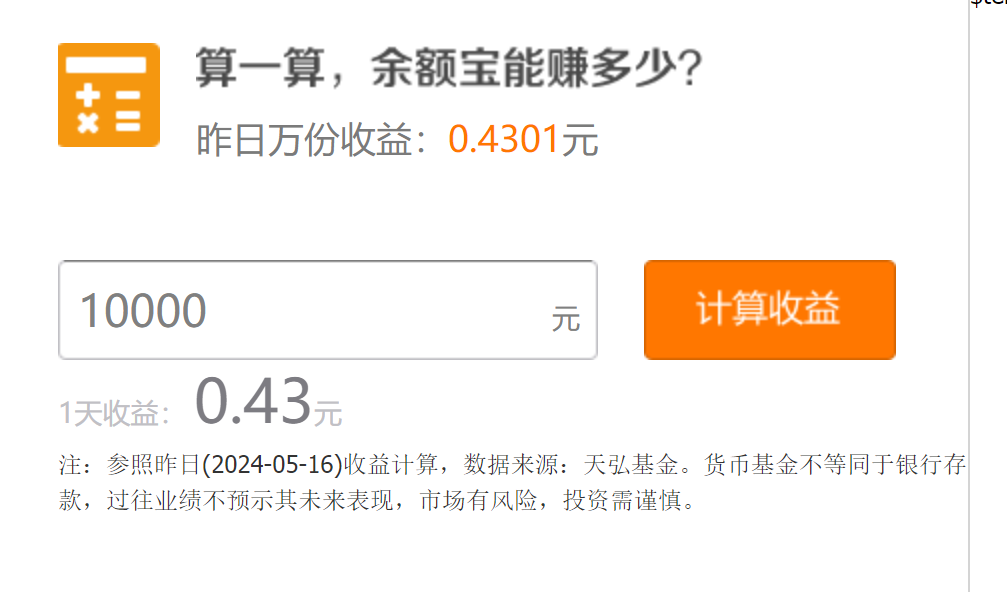This screenshot has width=1007, height=592.
Task: Click 天弘基金 data source text
Action: click(631, 464)
